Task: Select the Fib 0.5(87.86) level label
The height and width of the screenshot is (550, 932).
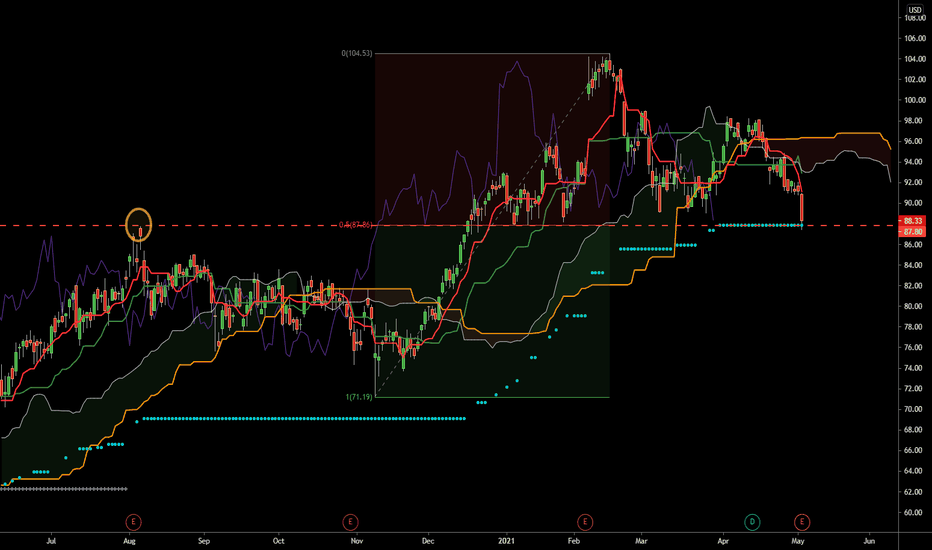Action: [355, 225]
